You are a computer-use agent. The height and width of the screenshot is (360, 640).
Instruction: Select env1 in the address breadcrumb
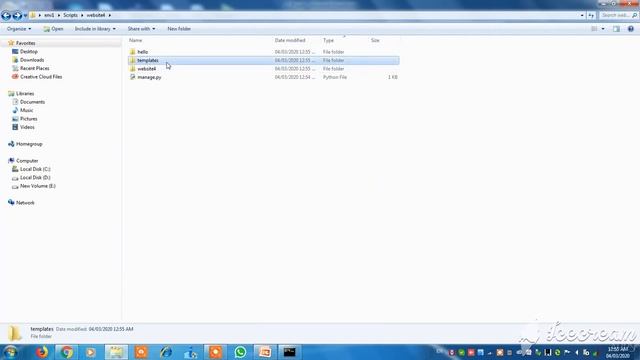pos(49,15)
